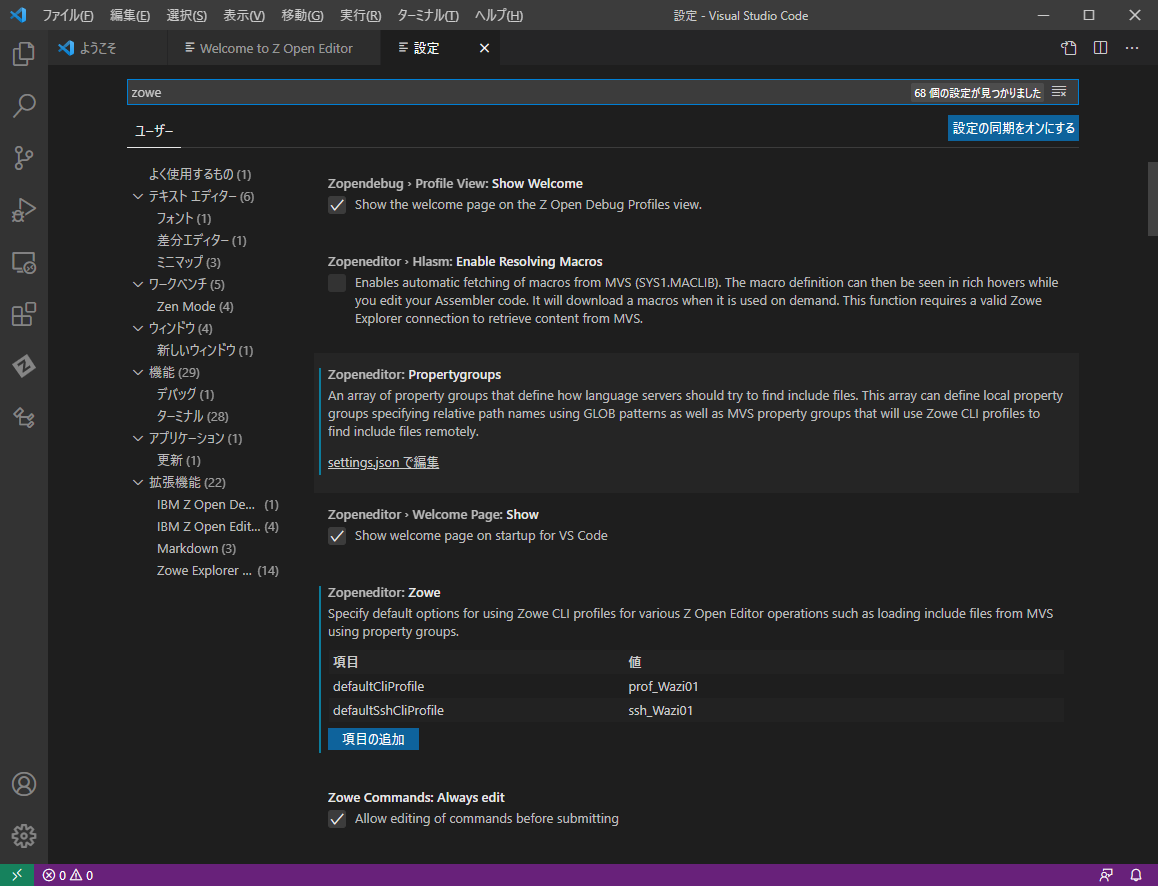Select 差分エディター (1) in settings tree
1158x886 pixels.
click(x=202, y=240)
